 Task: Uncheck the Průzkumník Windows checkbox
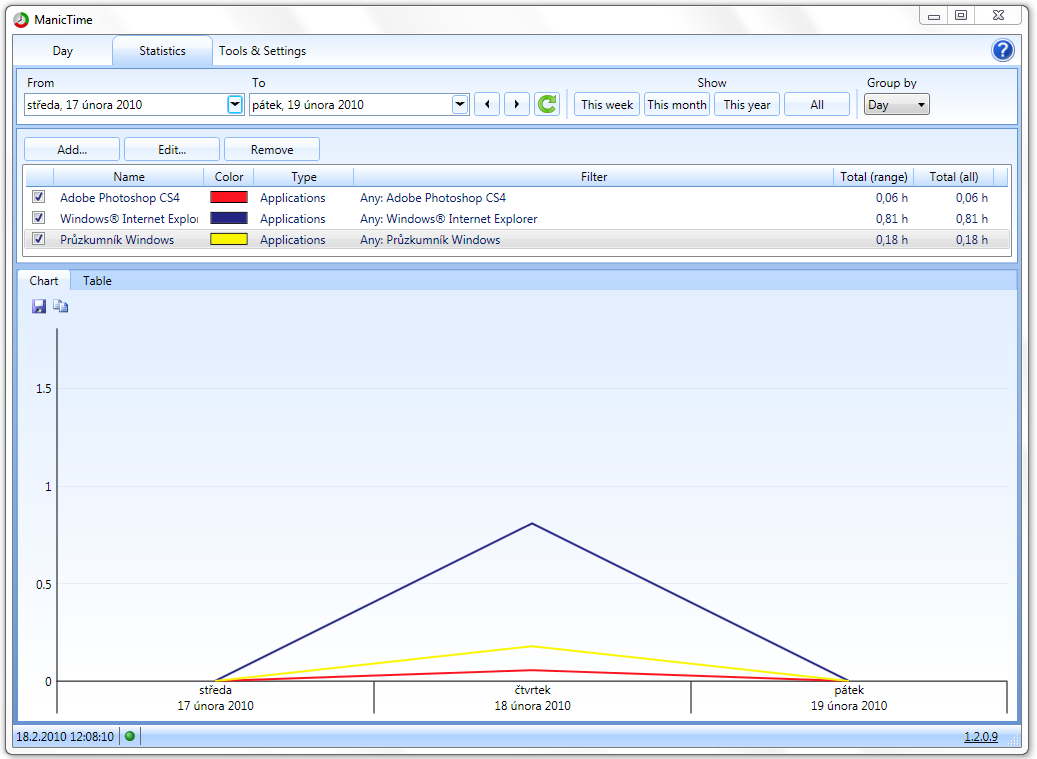(x=38, y=239)
